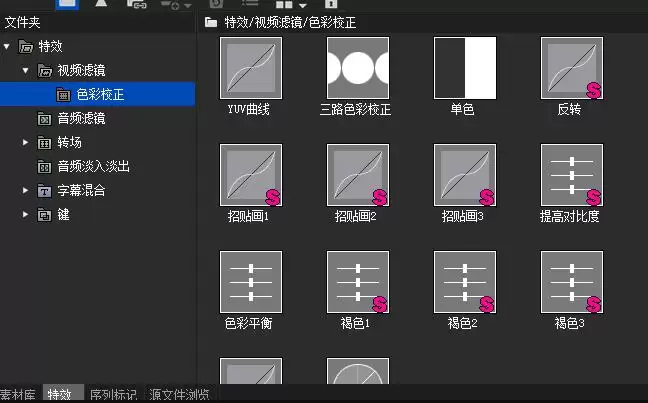Viewport: 648px width, 403px height.
Task: Collapse the 特效 root folder
Action: click(7, 46)
